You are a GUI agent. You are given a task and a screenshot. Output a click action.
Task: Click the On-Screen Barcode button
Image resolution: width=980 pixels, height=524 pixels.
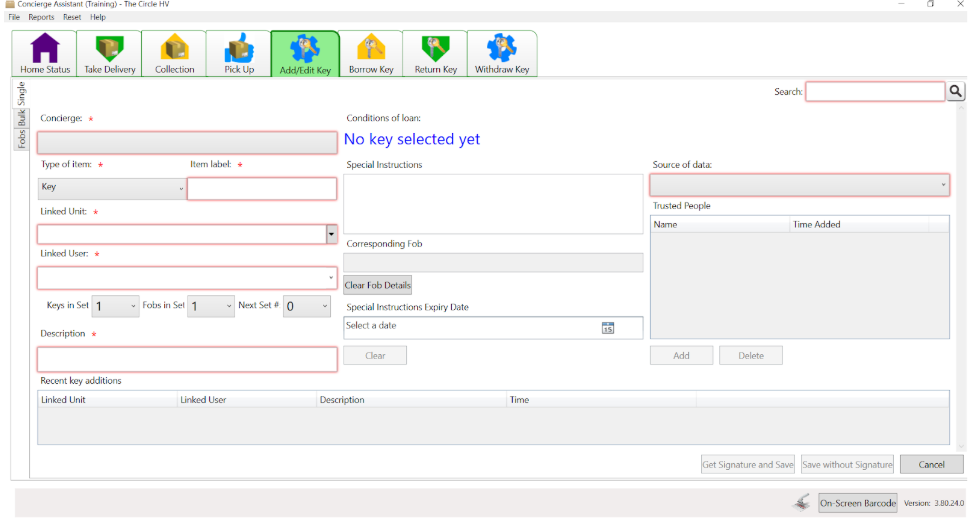[x=857, y=503]
